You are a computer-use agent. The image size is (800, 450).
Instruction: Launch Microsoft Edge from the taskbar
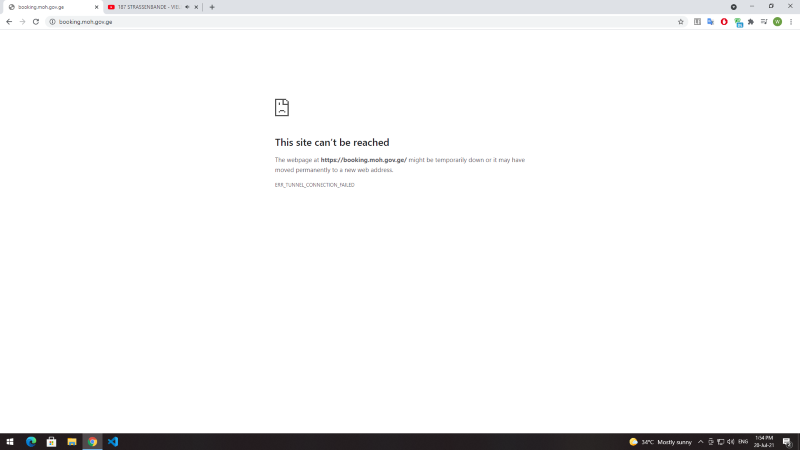[31, 442]
